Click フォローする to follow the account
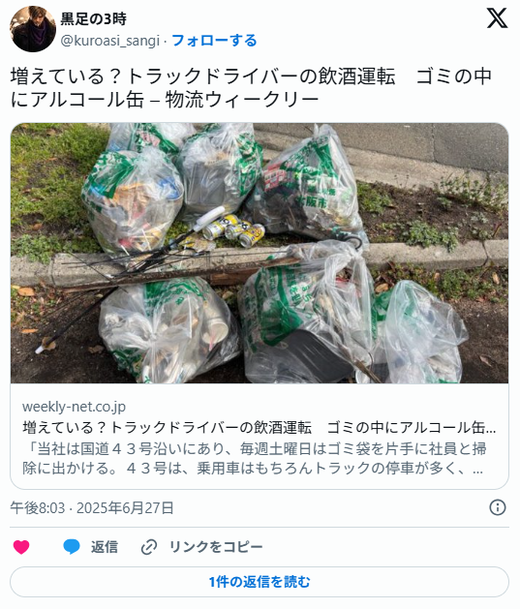 [x=214, y=40]
